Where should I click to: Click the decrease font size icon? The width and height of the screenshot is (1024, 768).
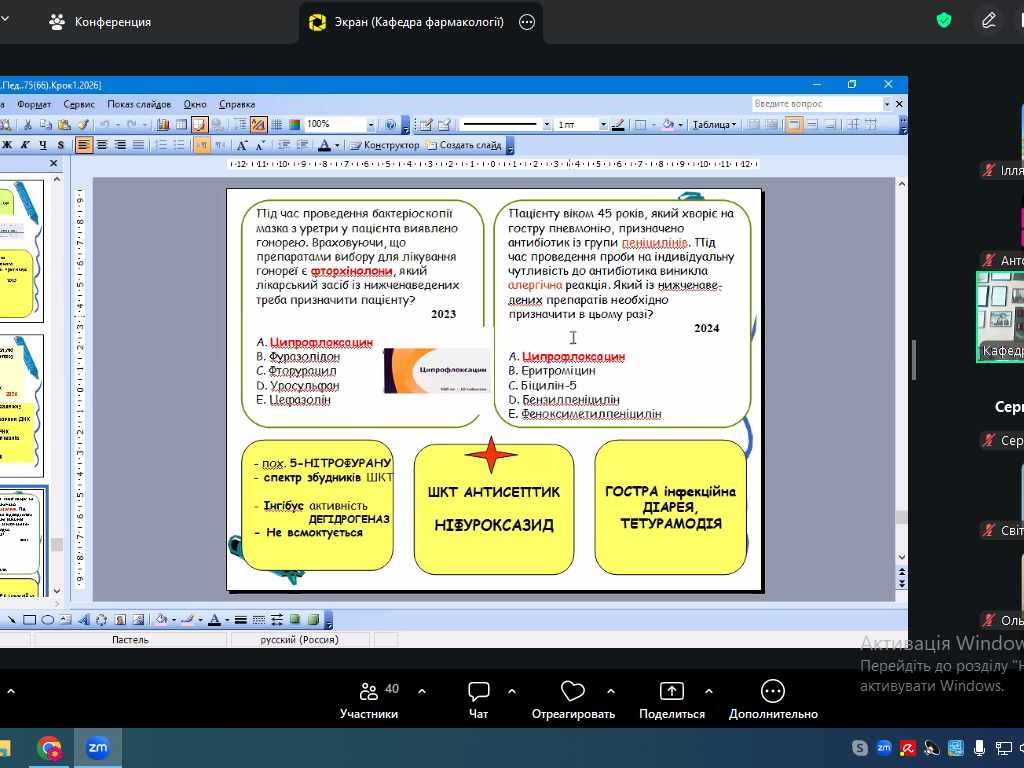260,145
